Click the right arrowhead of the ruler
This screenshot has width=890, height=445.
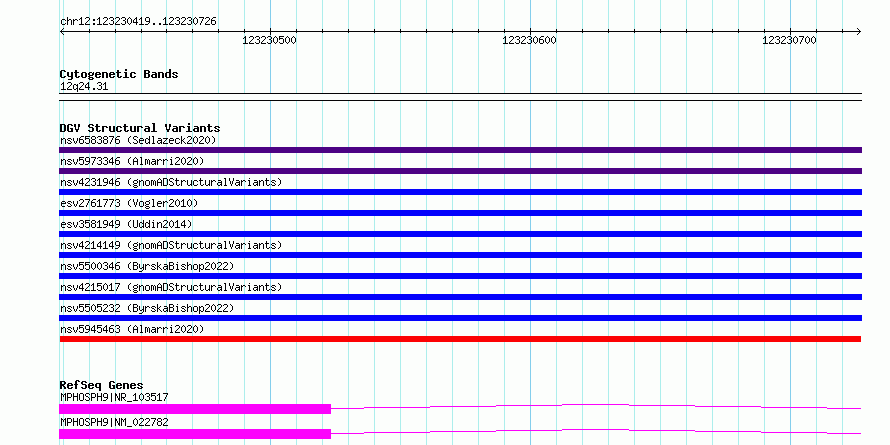pos(859,31)
